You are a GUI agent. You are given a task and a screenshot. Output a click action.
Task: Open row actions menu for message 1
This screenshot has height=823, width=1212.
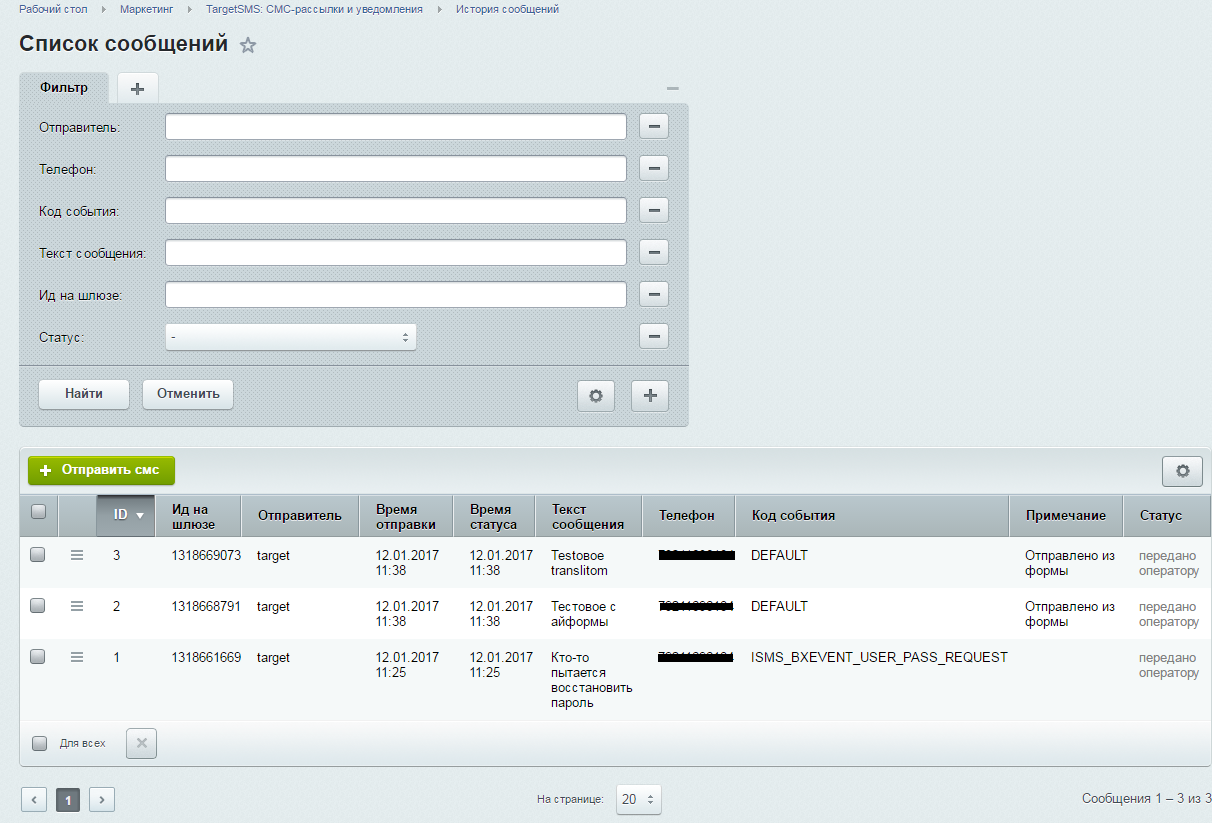[x=77, y=657]
